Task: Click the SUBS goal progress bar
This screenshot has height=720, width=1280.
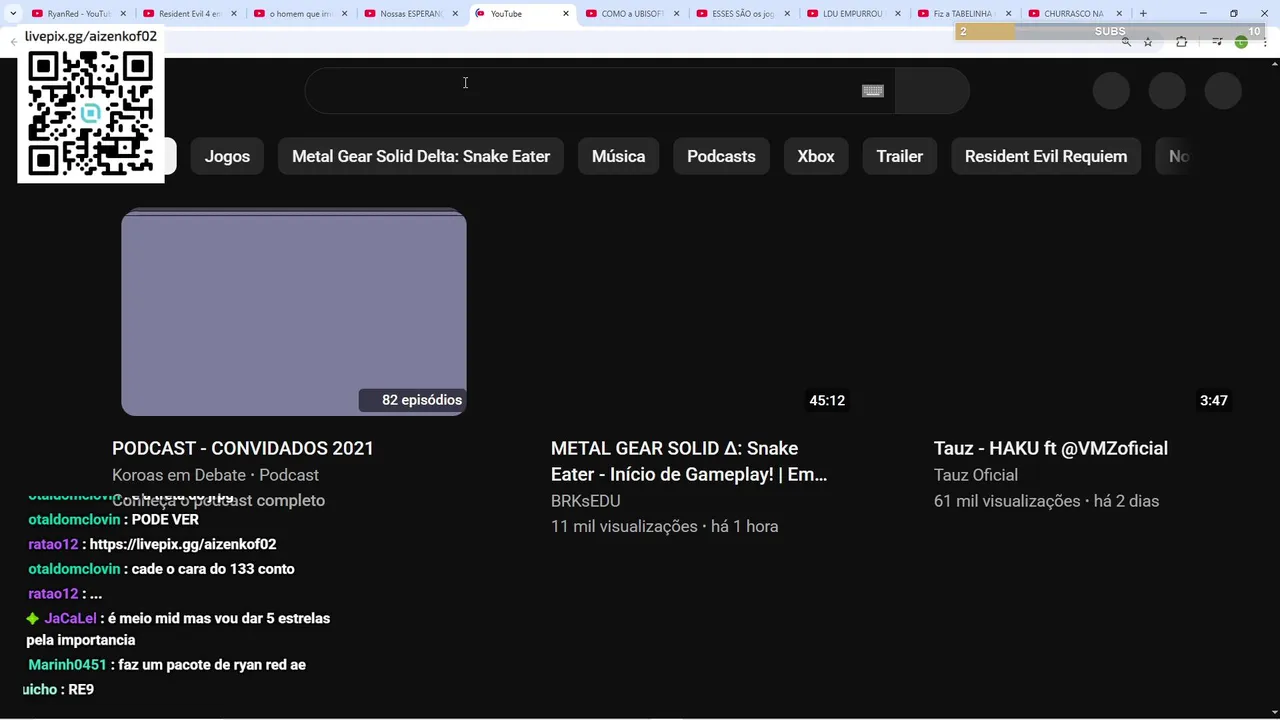Action: click(1110, 31)
